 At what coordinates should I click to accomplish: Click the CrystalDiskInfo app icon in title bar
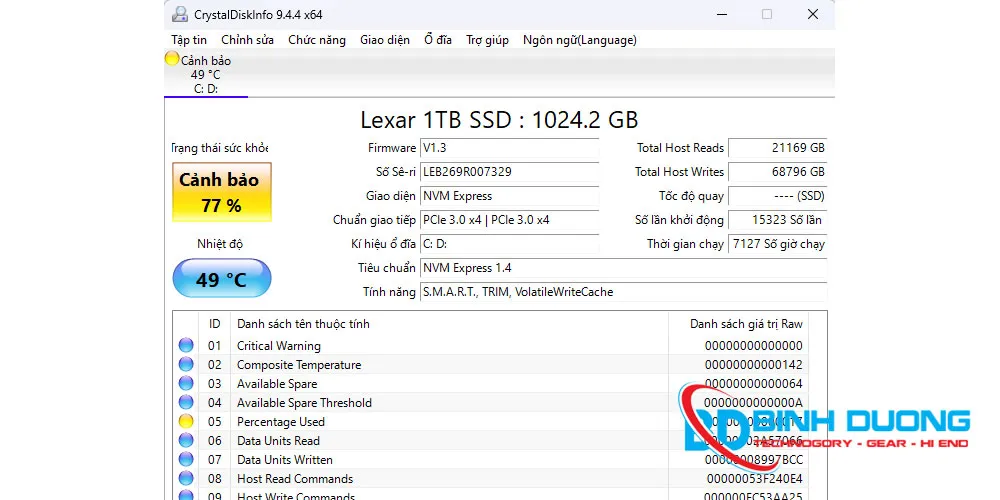point(180,14)
